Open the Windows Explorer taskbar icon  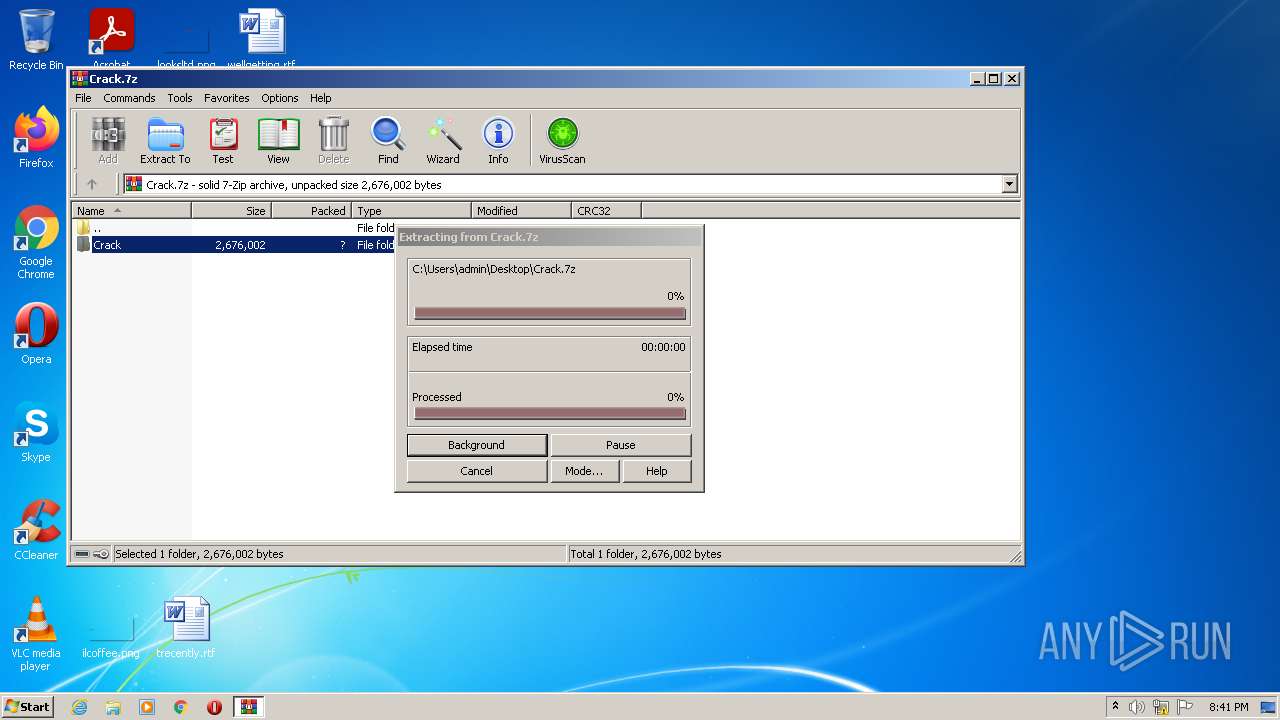[x=113, y=707]
